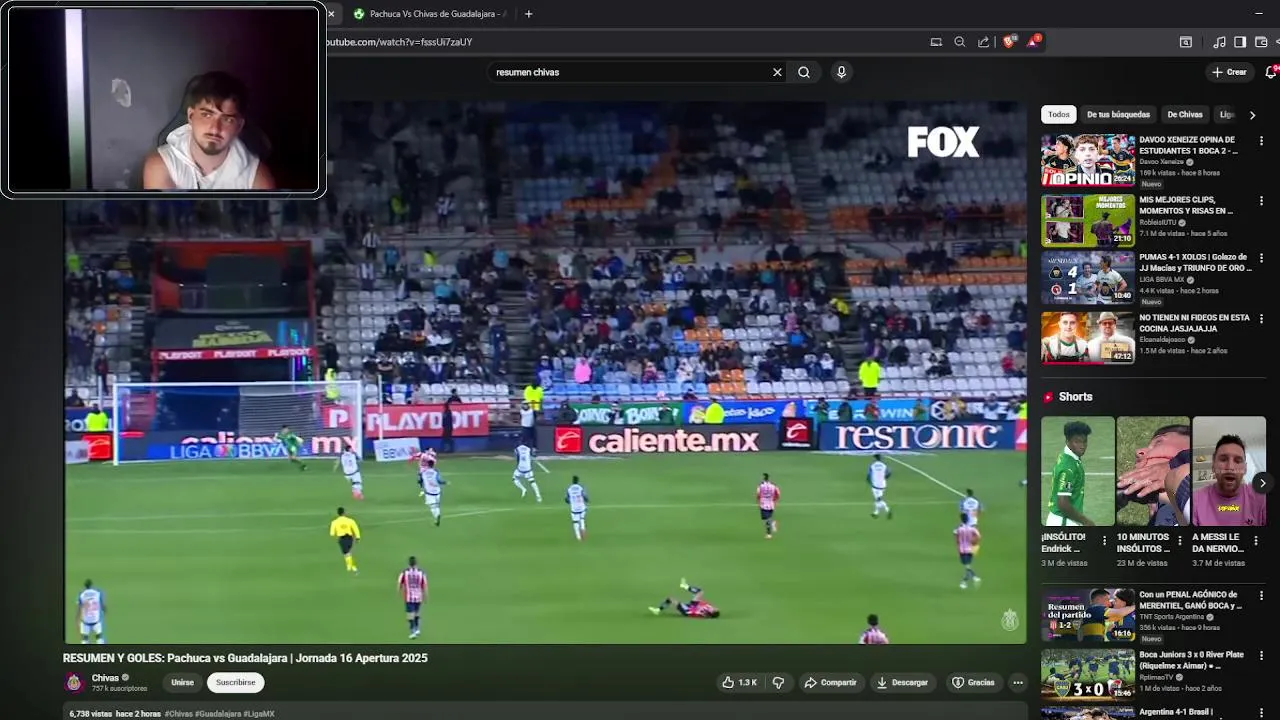
Task: Open a new browser tab with plus
Action: 528,14
